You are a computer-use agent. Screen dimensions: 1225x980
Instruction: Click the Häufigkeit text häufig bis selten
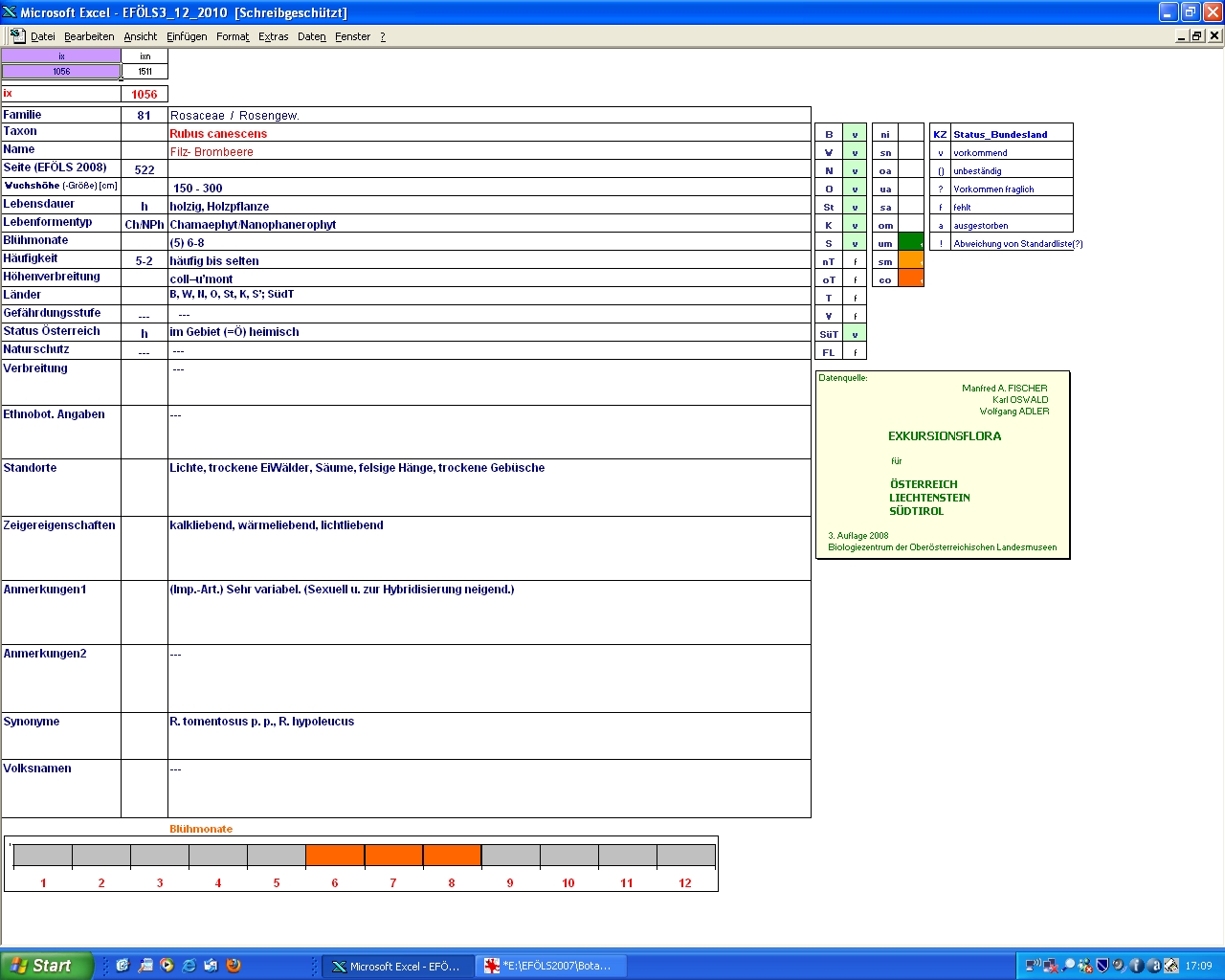click(214, 260)
